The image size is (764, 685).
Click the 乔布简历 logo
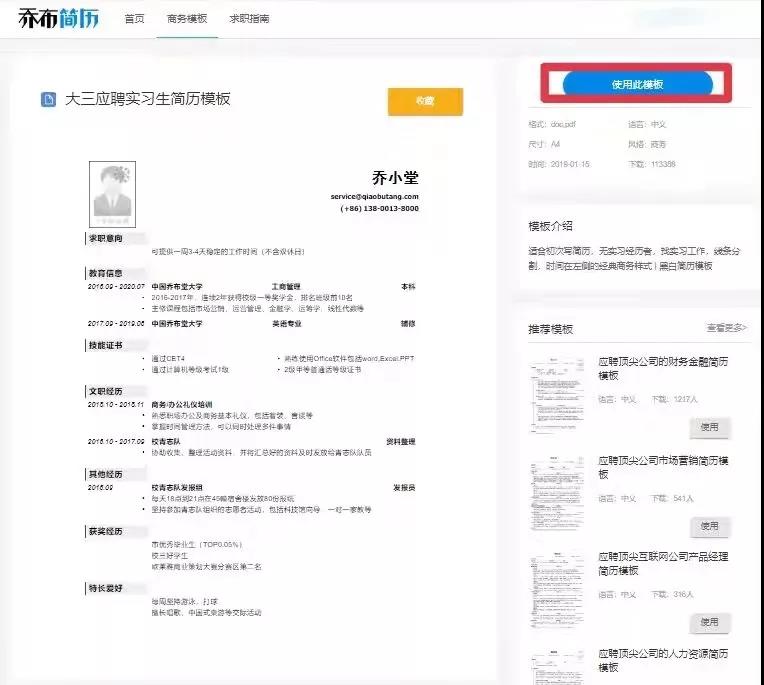coord(59,18)
